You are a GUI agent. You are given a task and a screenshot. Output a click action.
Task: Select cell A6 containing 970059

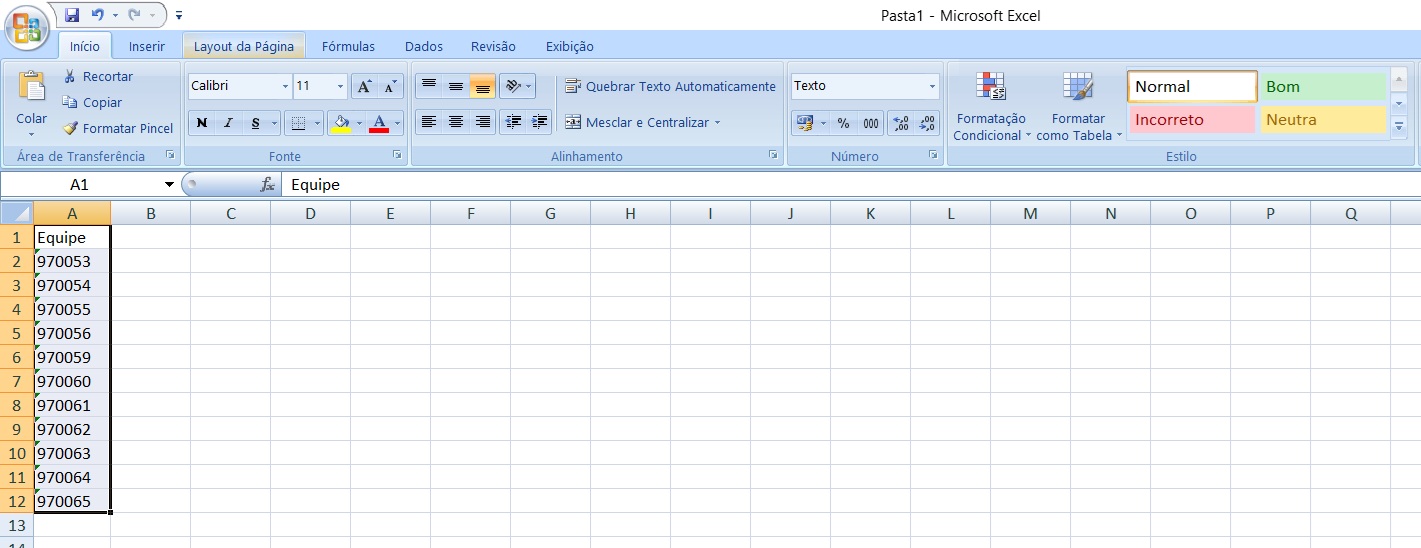point(72,357)
